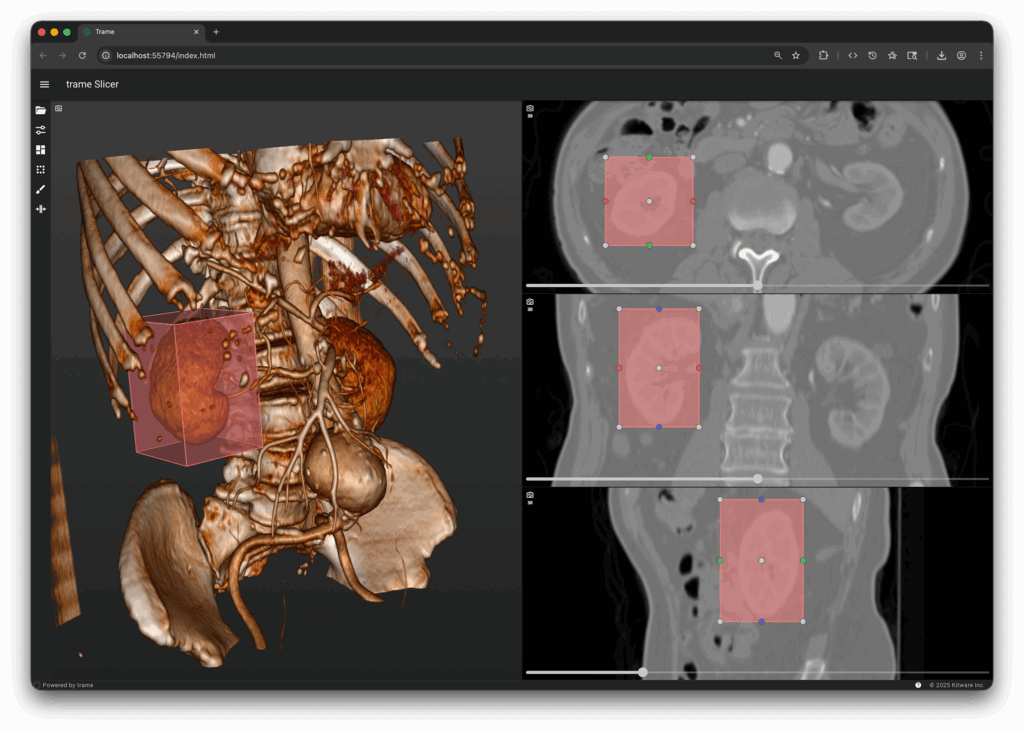This screenshot has height=731, width=1024.
Task: Click camera icon in coronal slice view
Action: coord(530,302)
